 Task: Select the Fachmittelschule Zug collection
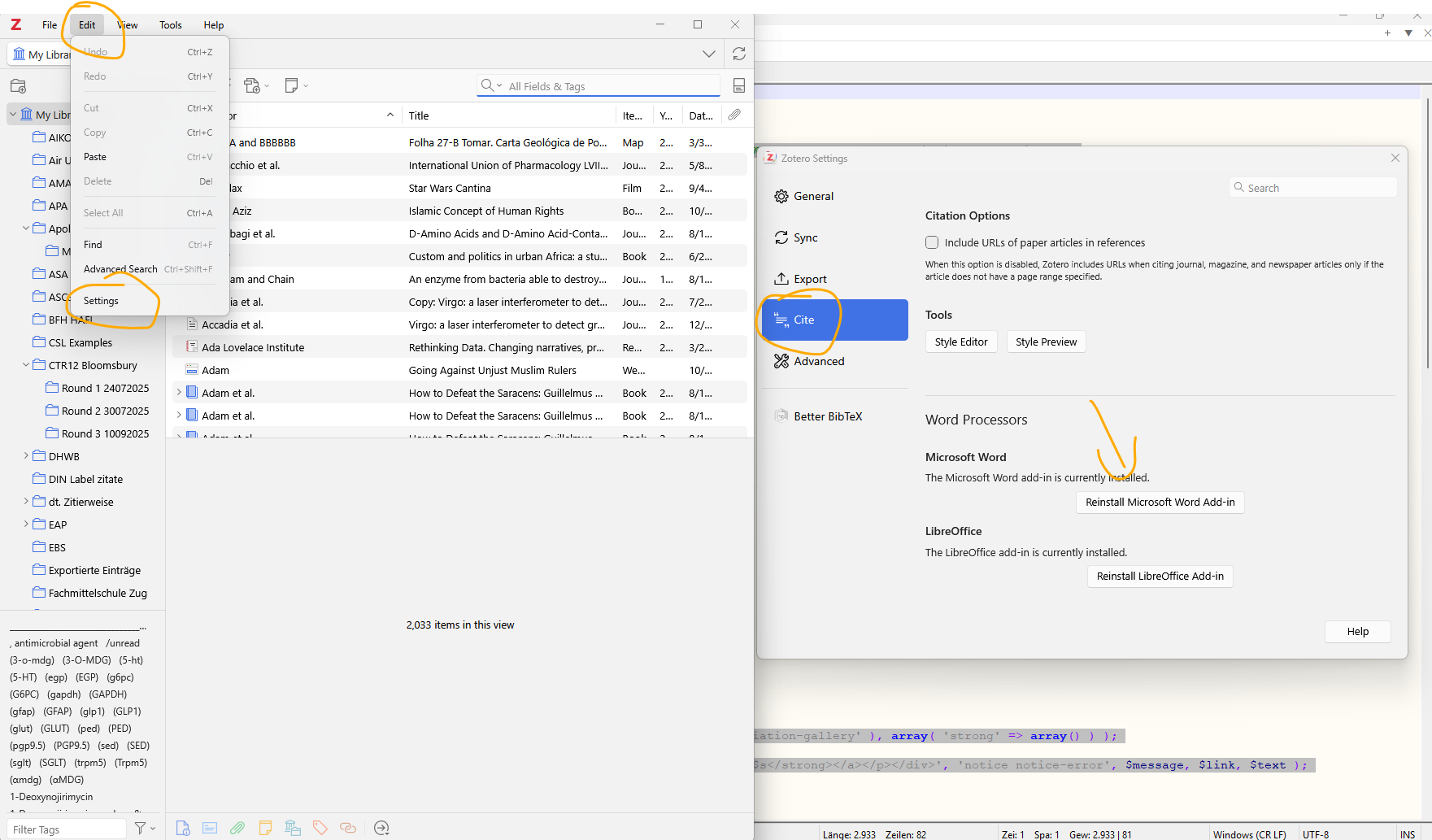tap(98, 593)
